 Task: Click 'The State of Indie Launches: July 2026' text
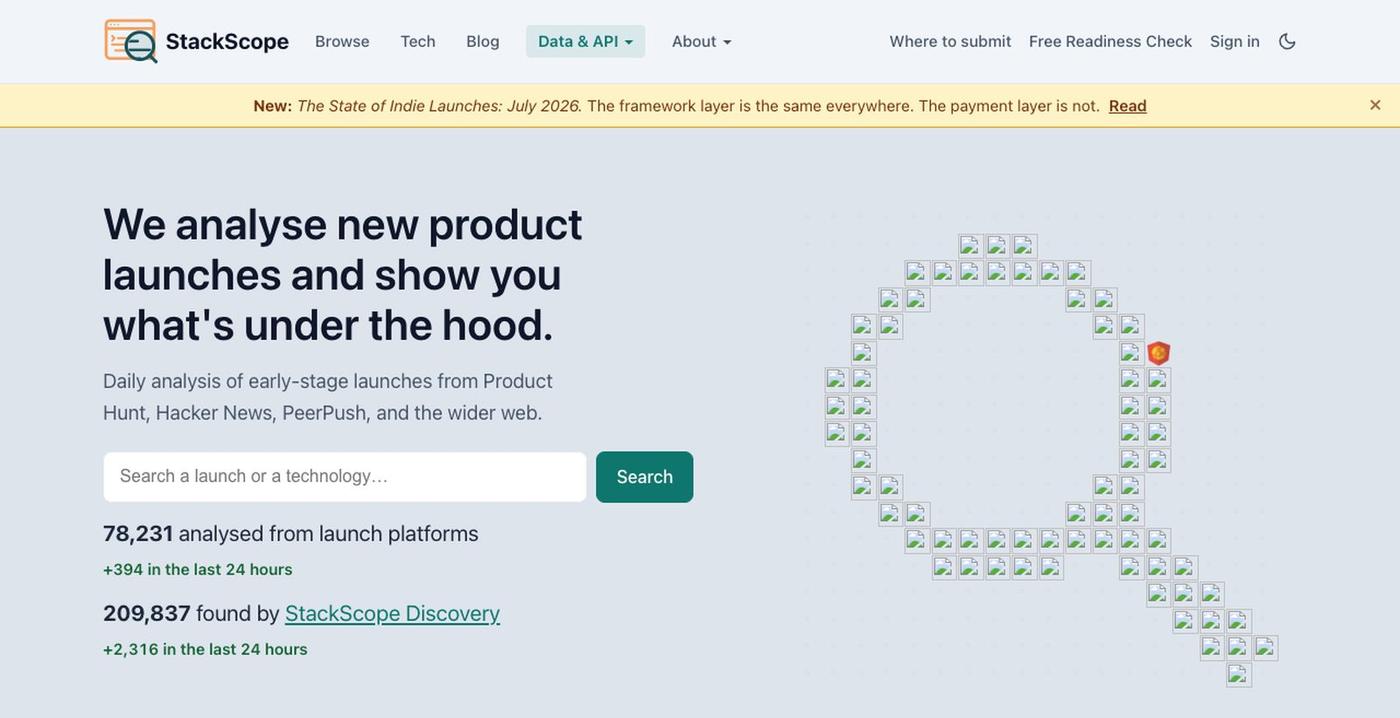439,106
